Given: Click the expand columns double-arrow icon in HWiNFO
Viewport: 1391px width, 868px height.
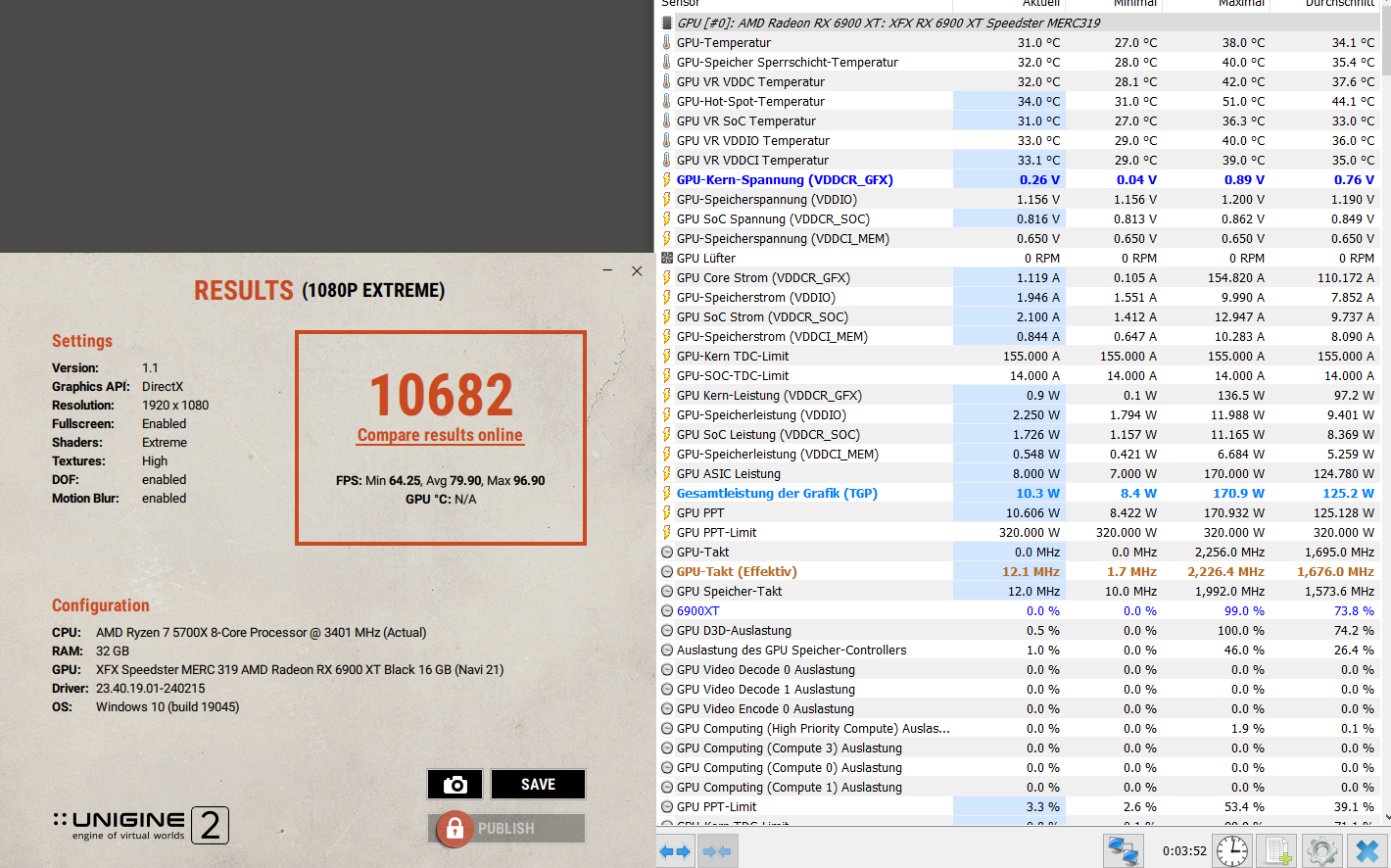Looking at the screenshot, I should (674, 851).
